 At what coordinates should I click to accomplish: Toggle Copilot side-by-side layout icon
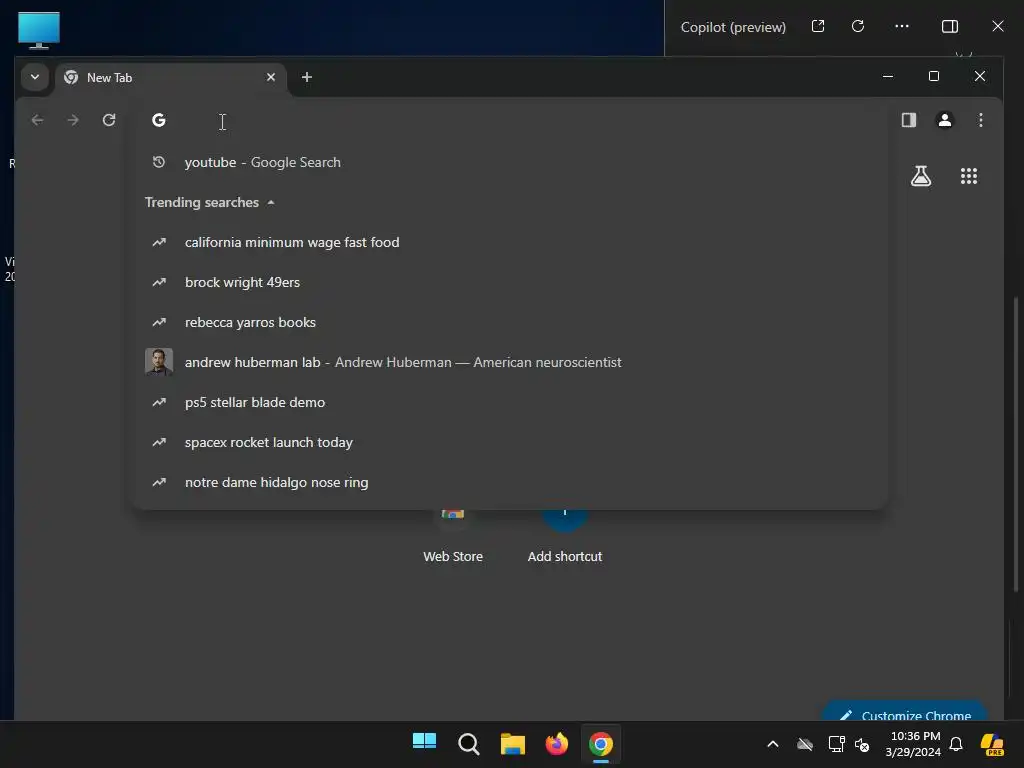point(950,26)
